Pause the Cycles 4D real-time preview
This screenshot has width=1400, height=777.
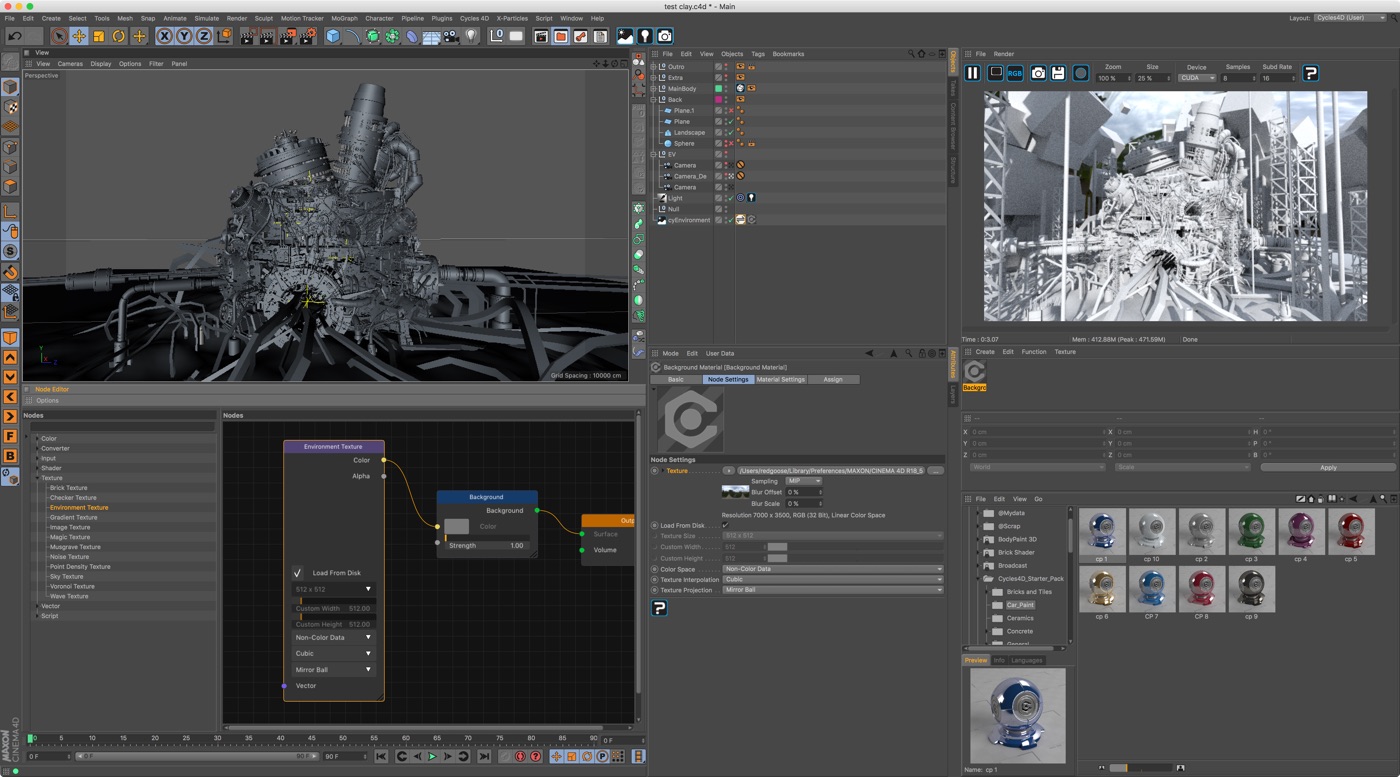(x=972, y=73)
